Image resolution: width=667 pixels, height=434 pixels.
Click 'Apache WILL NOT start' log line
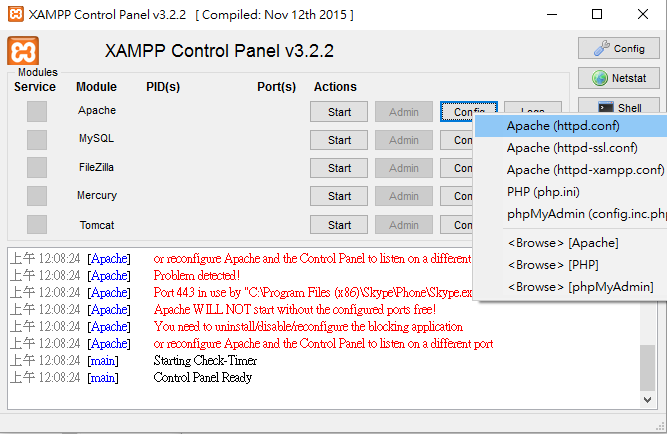tap(294, 310)
